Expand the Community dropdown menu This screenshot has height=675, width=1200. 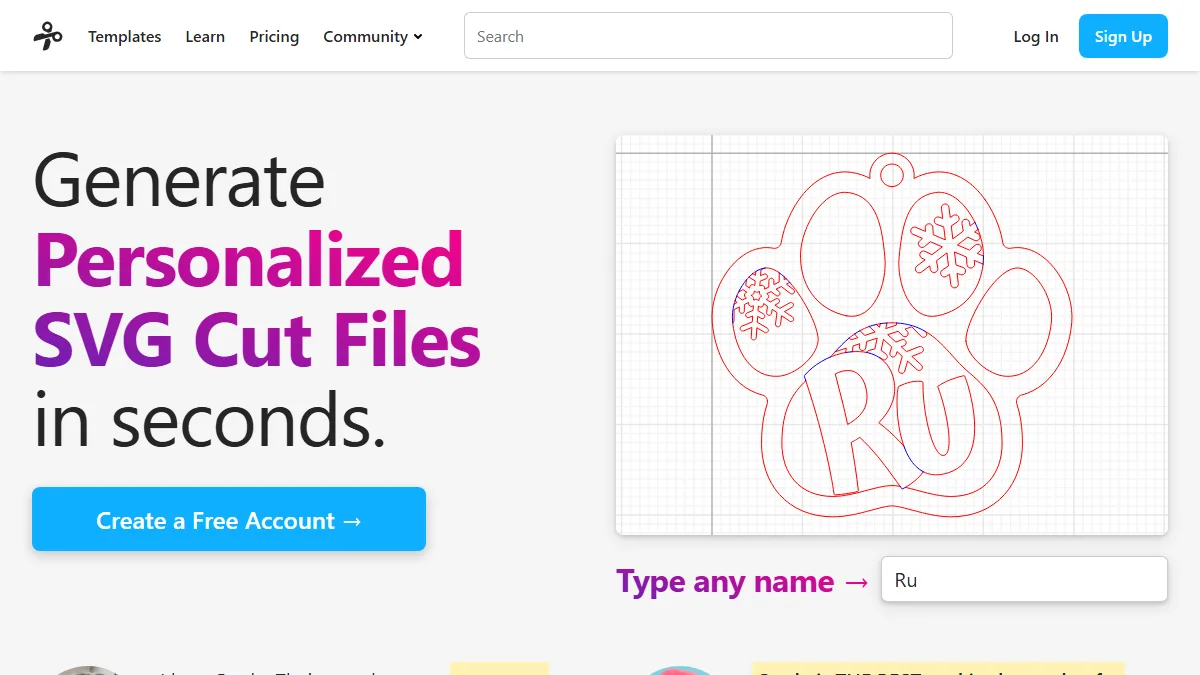(x=373, y=36)
